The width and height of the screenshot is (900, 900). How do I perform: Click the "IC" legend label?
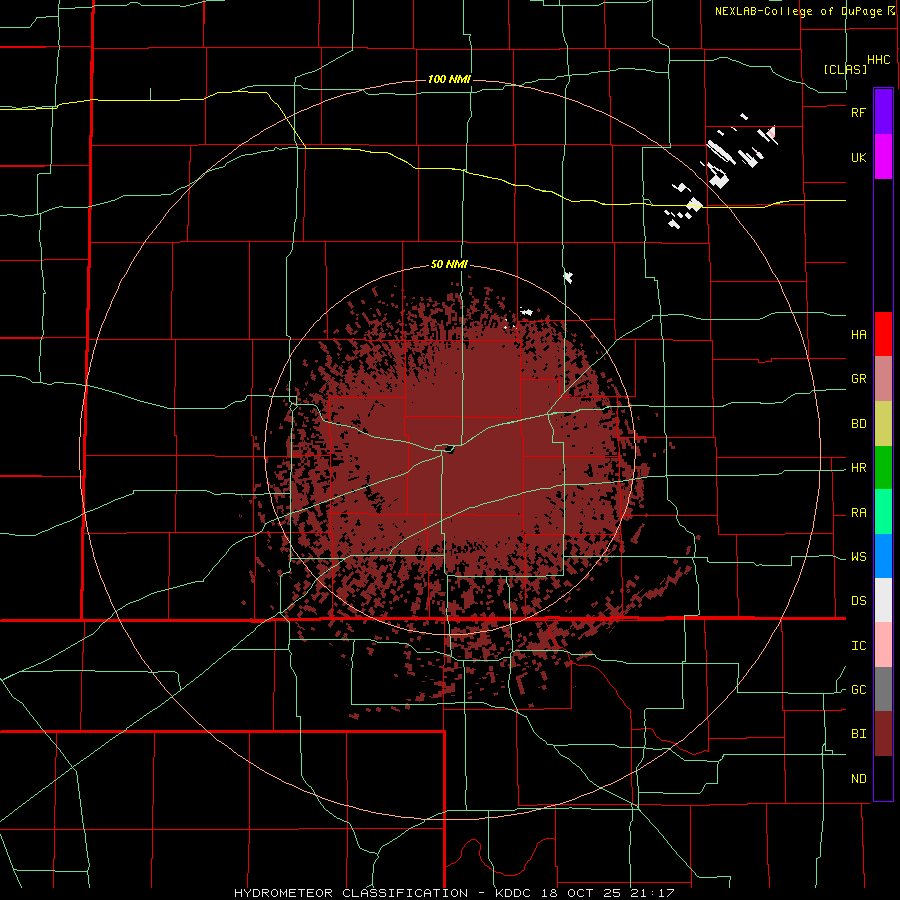click(x=858, y=646)
